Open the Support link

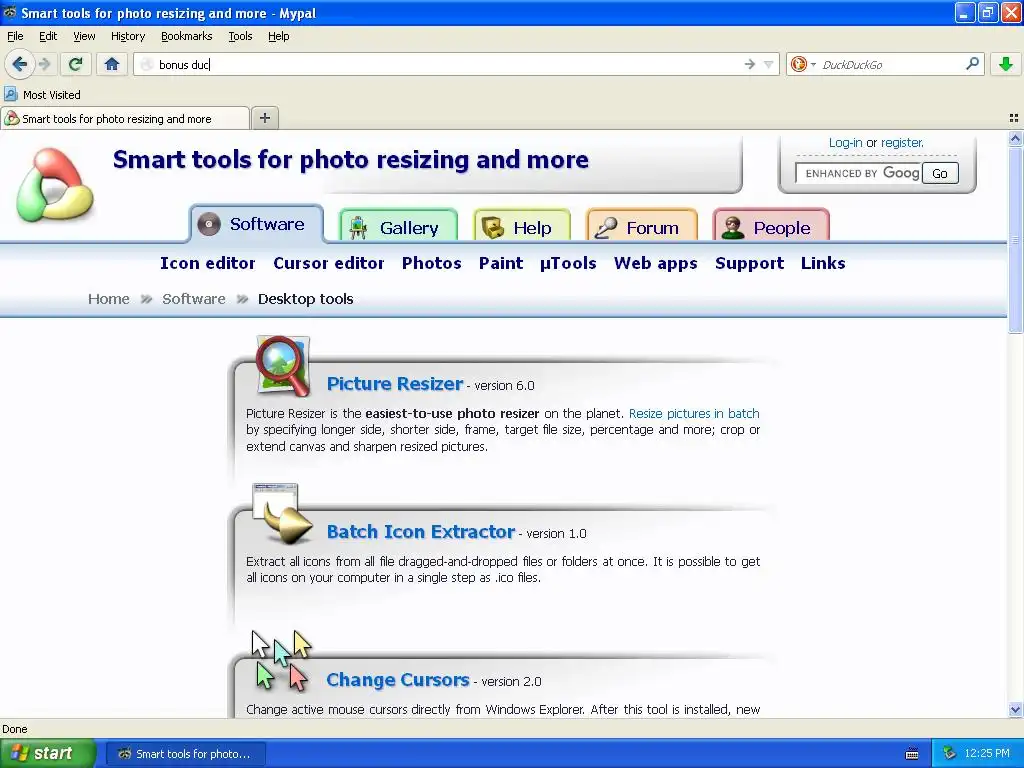[x=749, y=263]
